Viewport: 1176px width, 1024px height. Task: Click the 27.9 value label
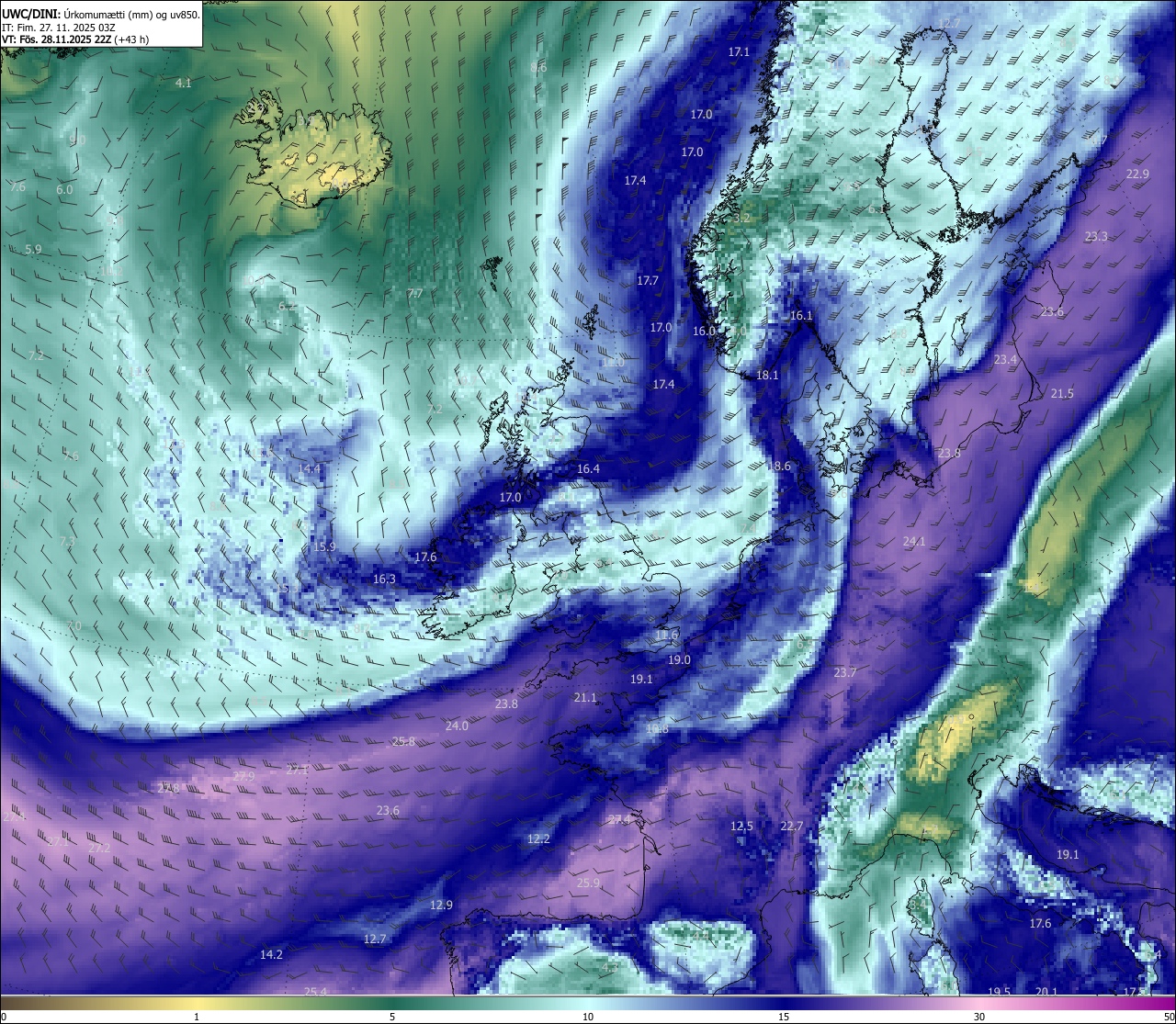(243, 777)
